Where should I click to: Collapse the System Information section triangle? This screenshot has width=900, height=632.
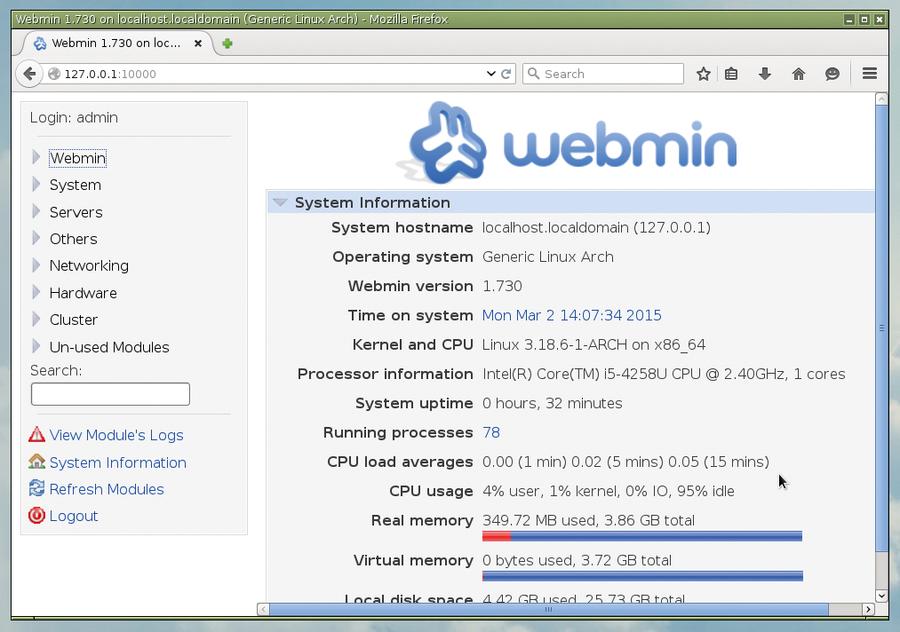tap(280, 202)
